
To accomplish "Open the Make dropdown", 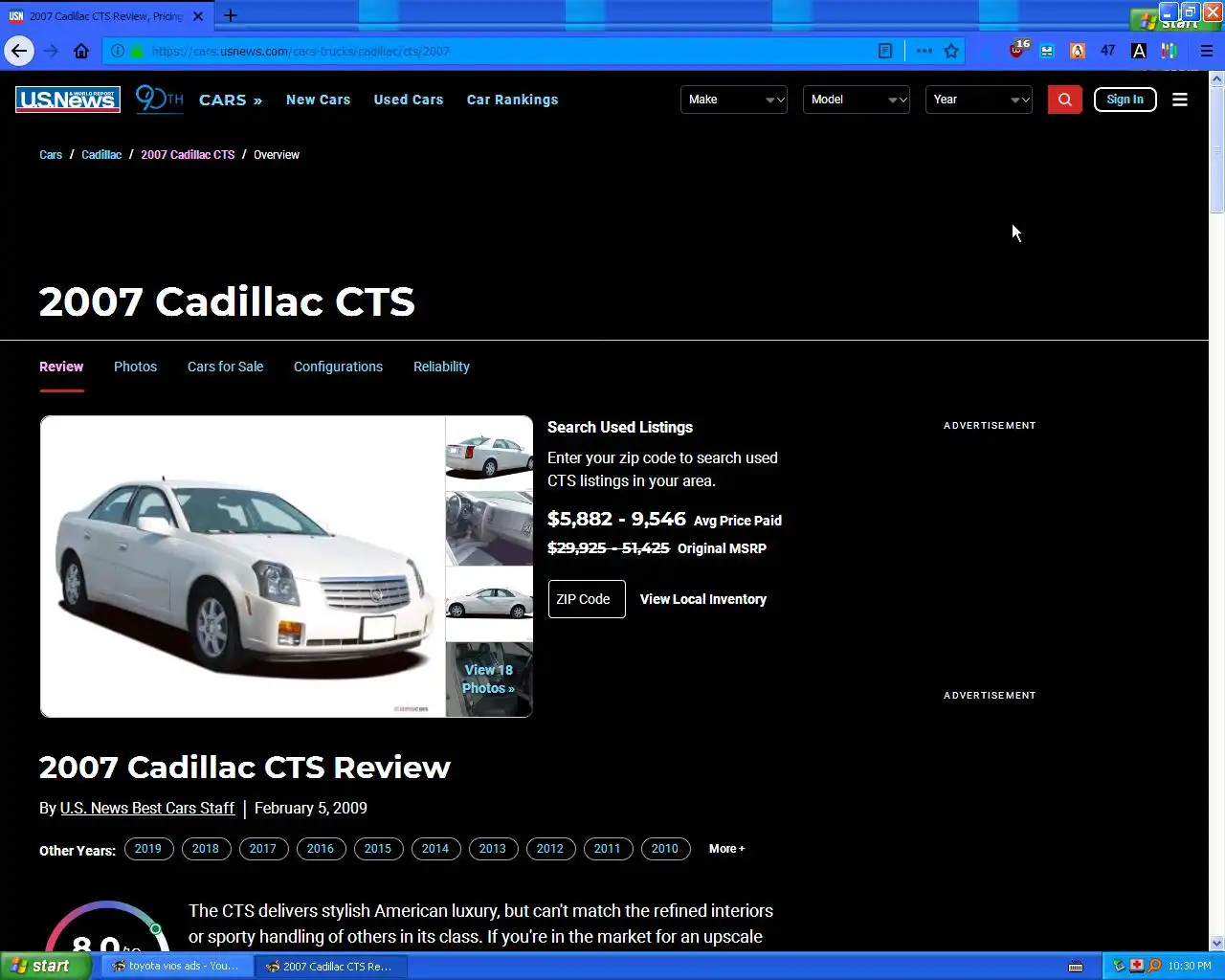I will tap(734, 100).
